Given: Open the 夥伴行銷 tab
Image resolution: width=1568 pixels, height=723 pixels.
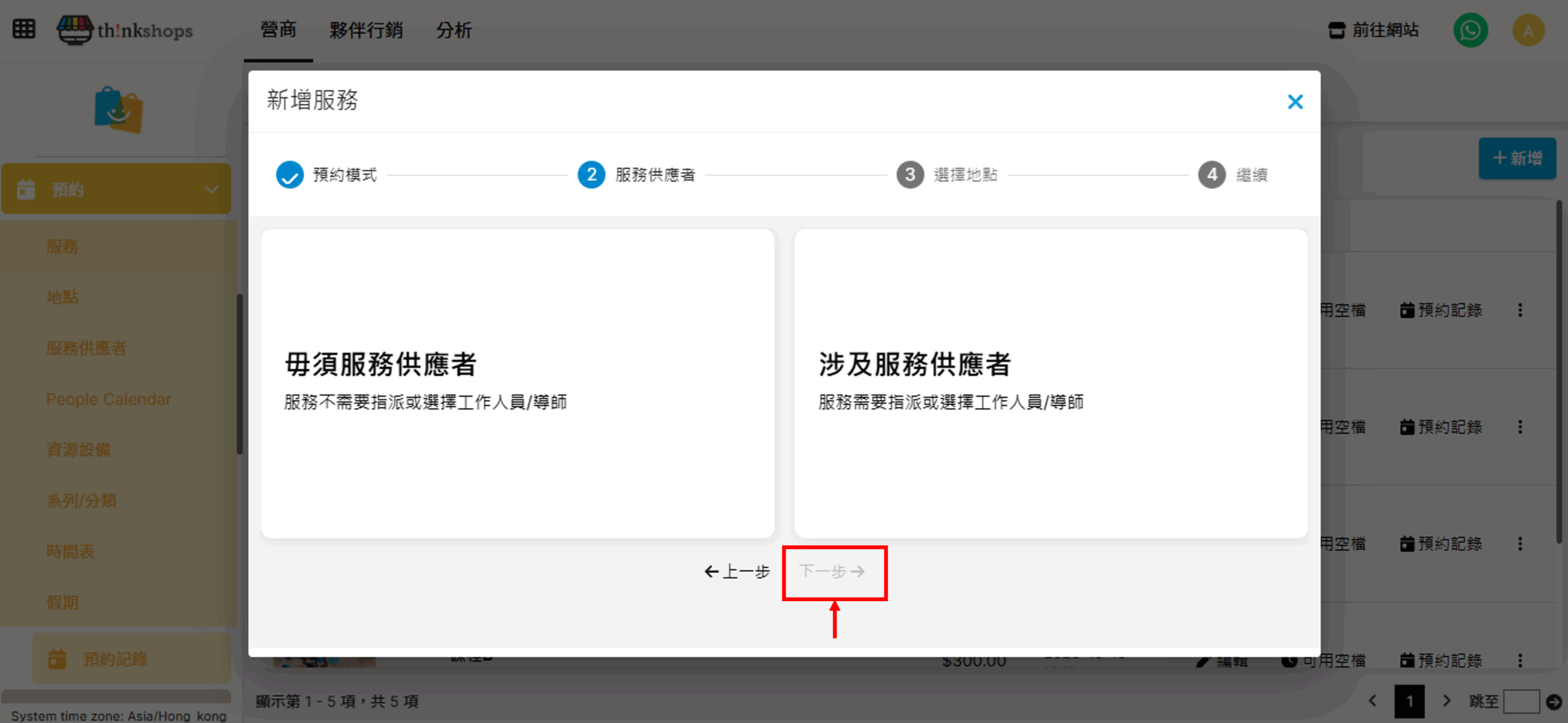Looking at the screenshot, I should point(366,30).
